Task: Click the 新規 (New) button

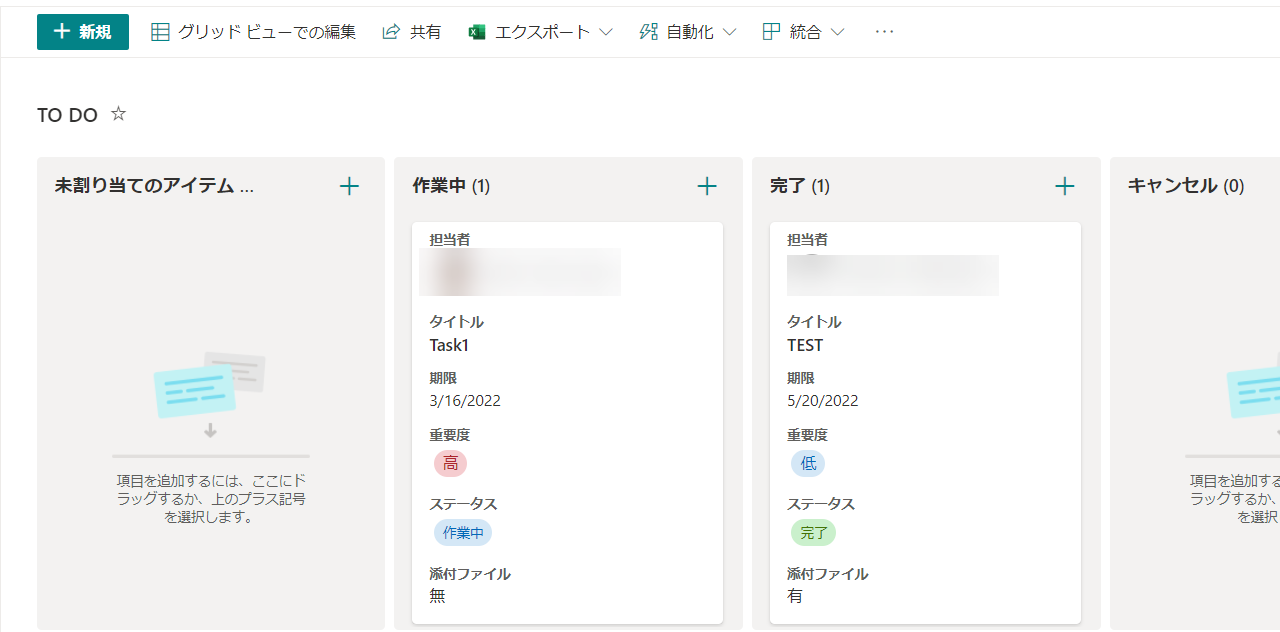Action: pos(83,32)
